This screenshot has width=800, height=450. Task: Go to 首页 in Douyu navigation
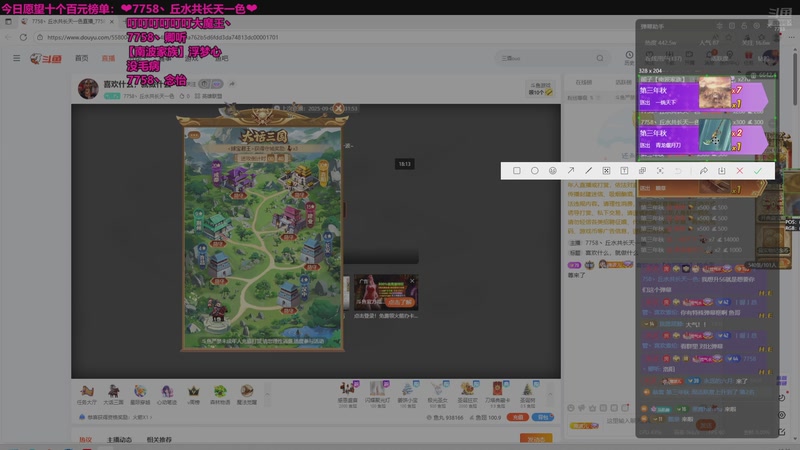(x=82, y=58)
